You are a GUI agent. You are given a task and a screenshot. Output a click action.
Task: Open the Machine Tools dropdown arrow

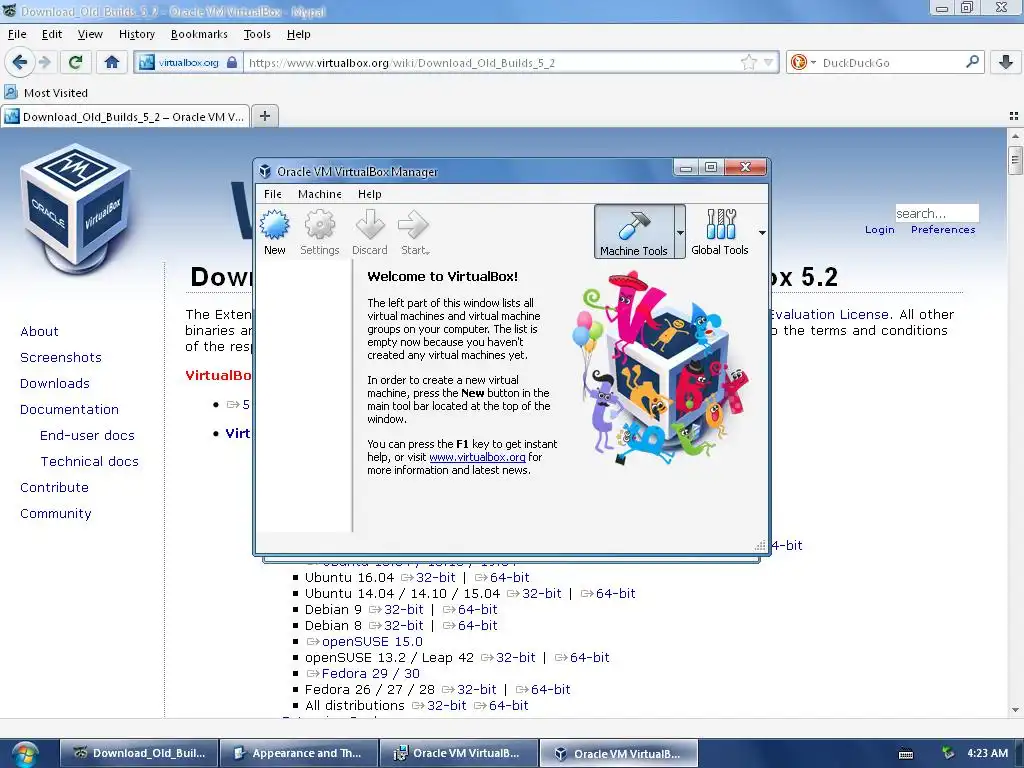680,232
